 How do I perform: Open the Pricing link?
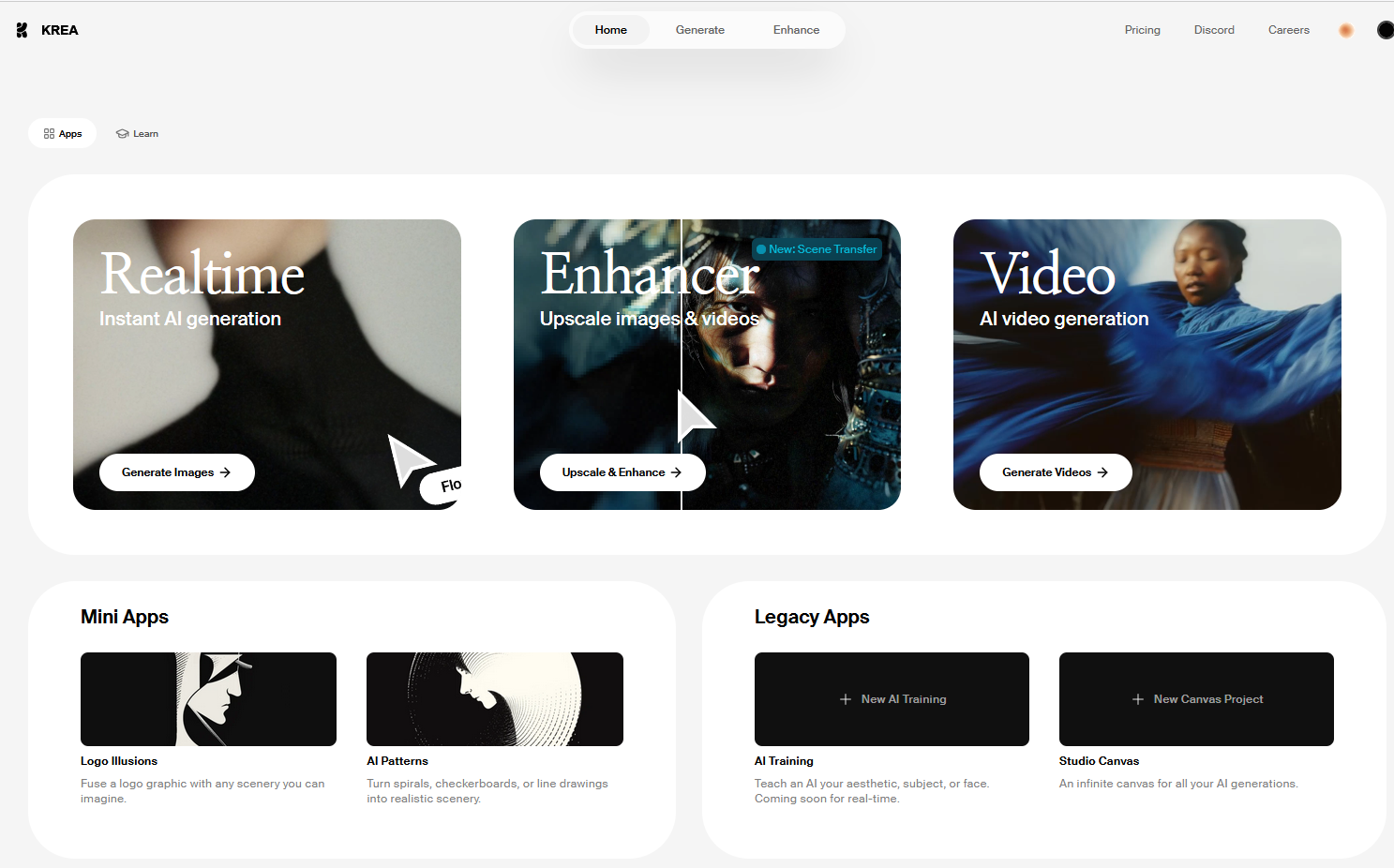[1143, 30]
